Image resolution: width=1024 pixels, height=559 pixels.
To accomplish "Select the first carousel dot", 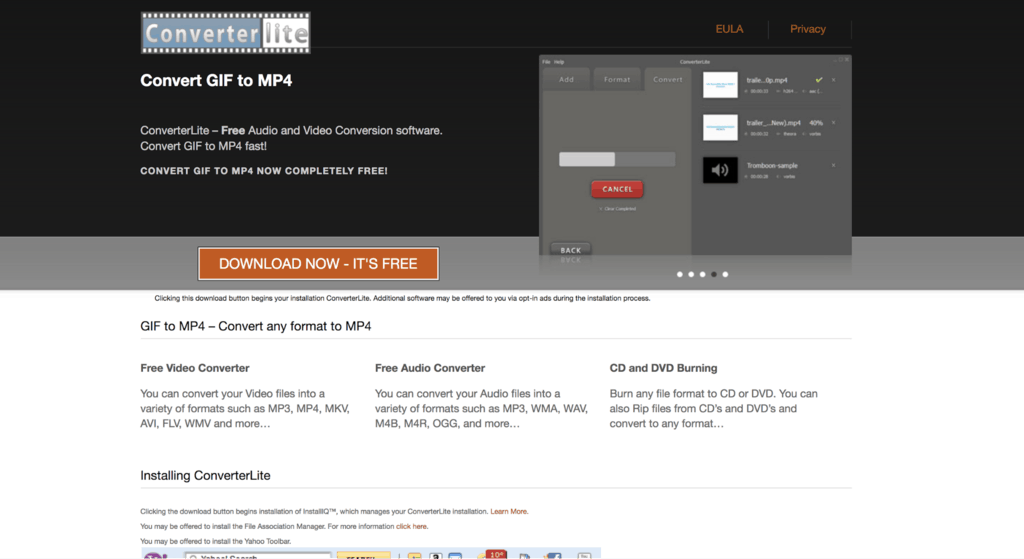I will [x=680, y=274].
